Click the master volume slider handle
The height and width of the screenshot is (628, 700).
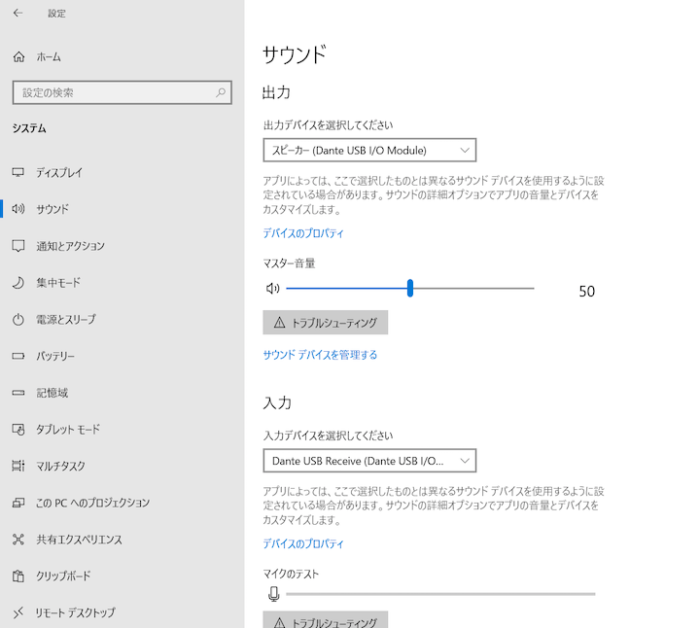(x=410, y=289)
